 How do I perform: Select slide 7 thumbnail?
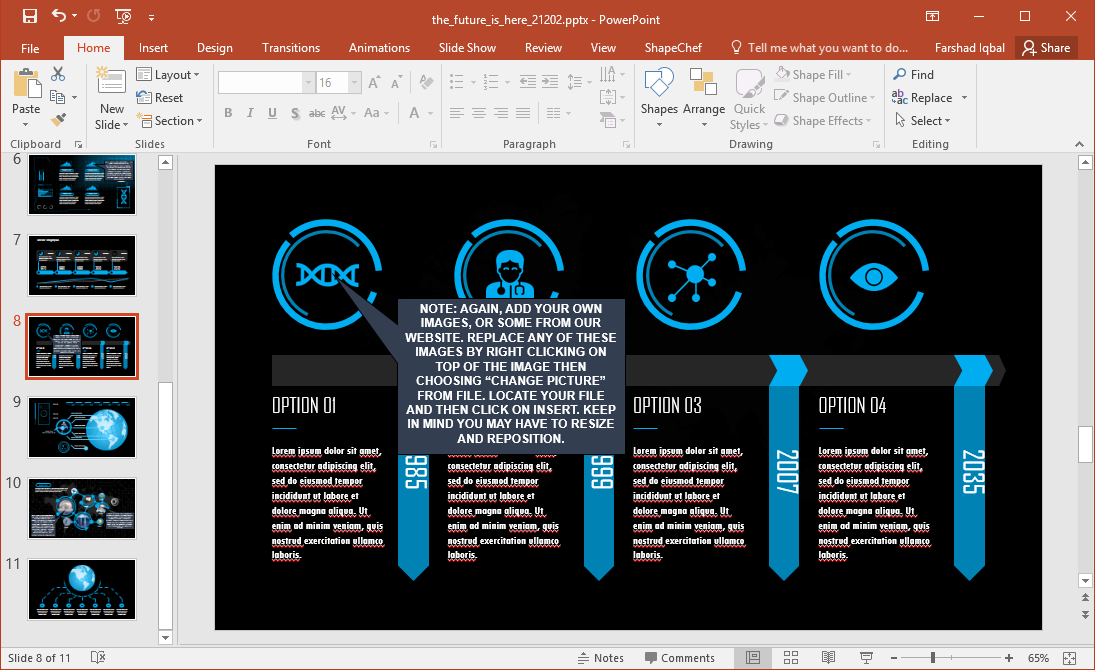click(82, 265)
